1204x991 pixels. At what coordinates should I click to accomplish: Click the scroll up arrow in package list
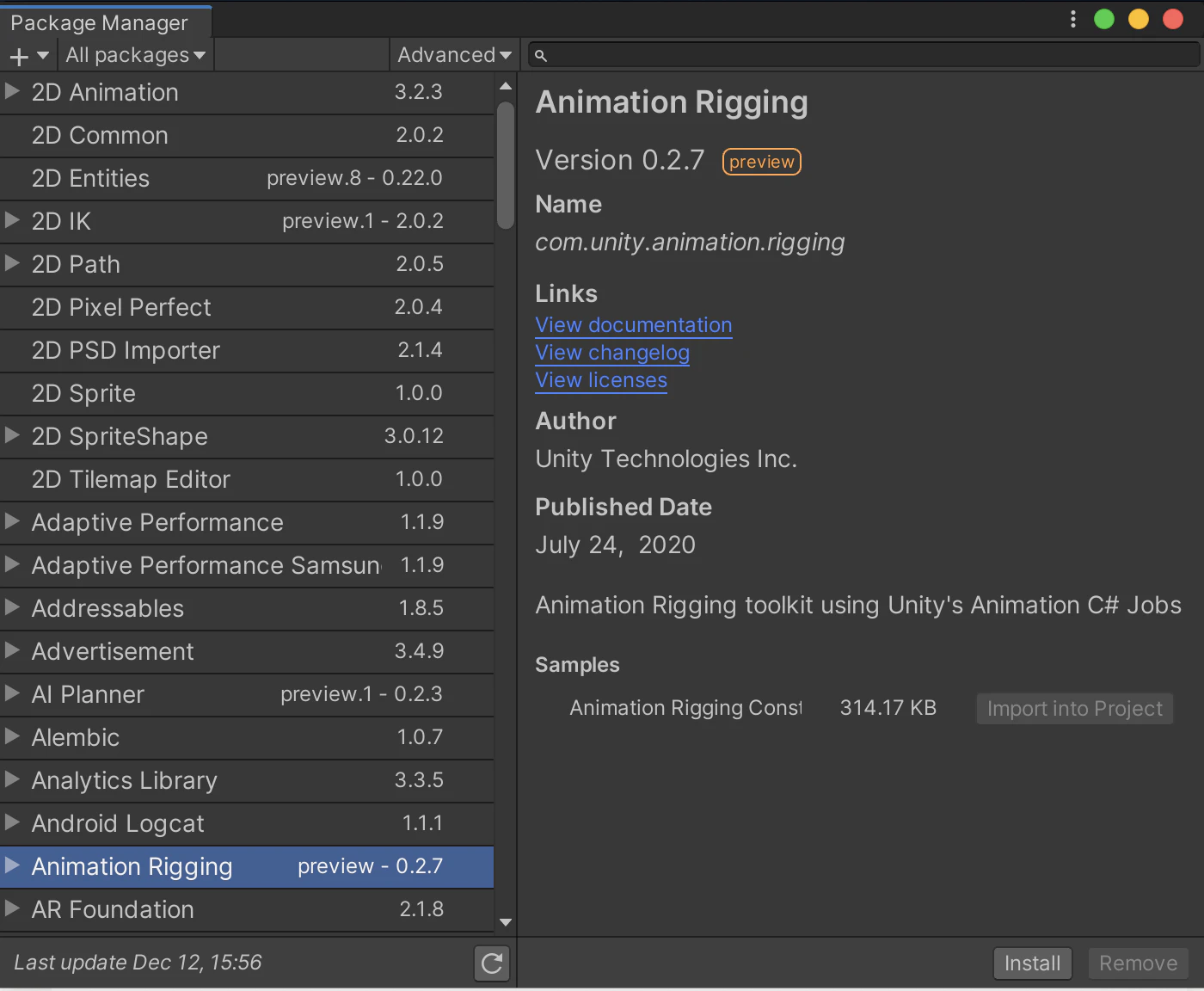(506, 86)
